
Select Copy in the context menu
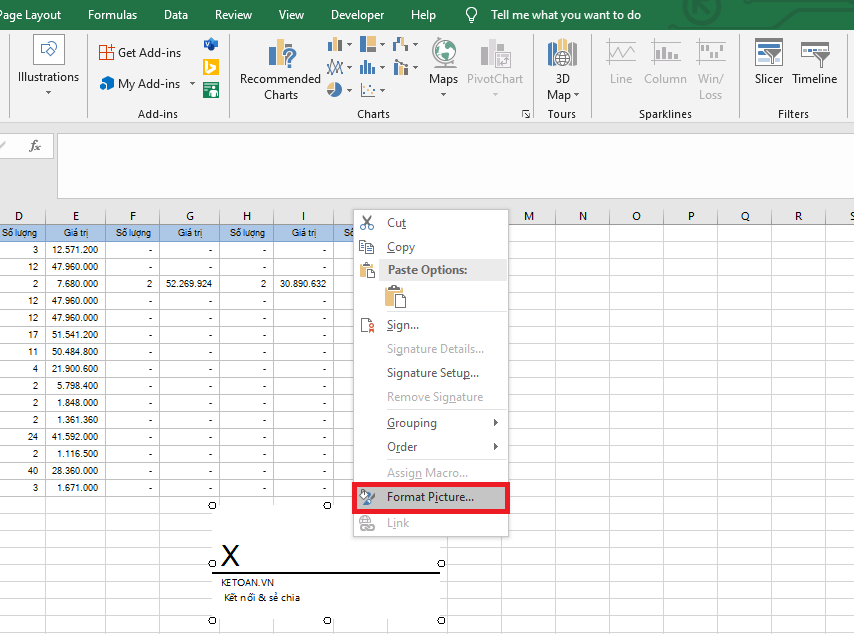coord(400,247)
